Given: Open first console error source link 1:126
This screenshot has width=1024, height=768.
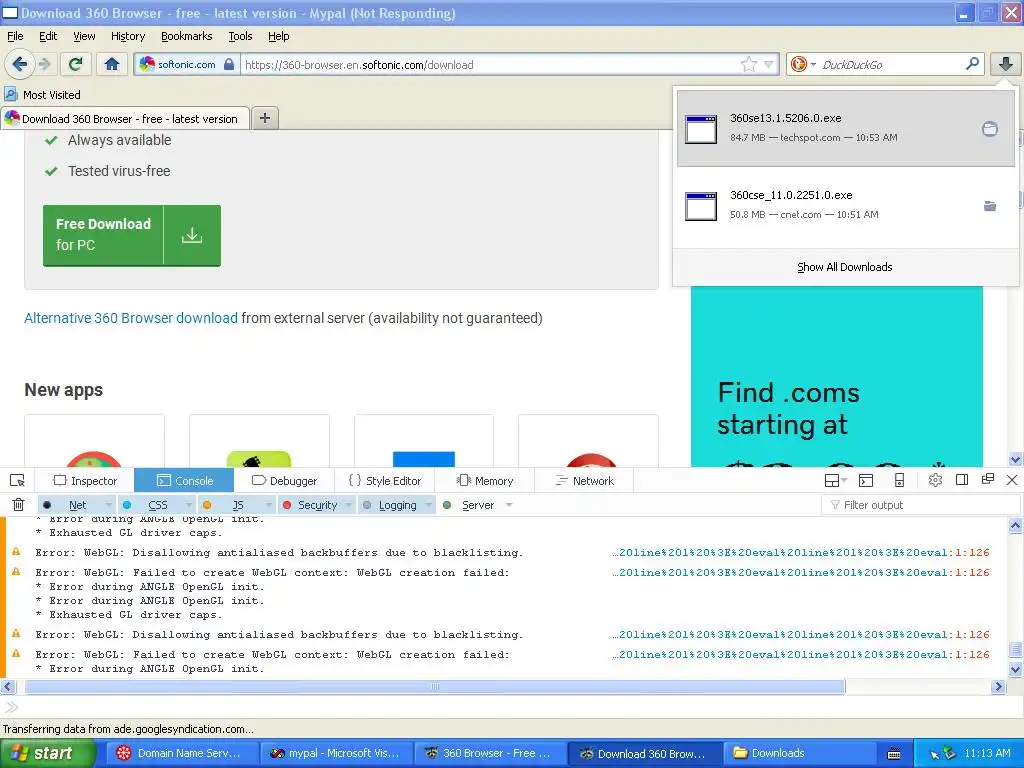Looking at the screenshot, I should click(801, 552).
